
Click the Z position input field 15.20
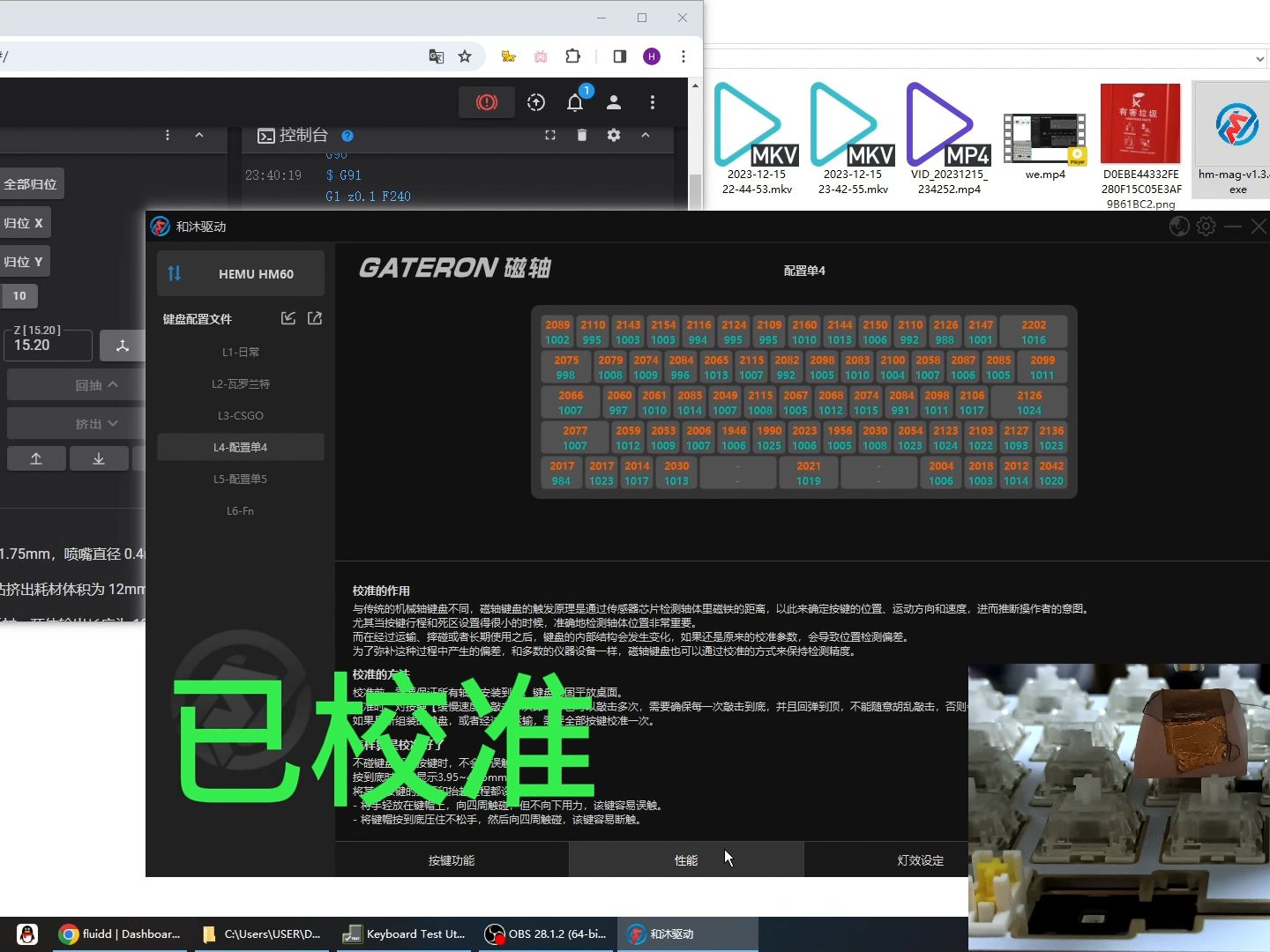point(49,346)
